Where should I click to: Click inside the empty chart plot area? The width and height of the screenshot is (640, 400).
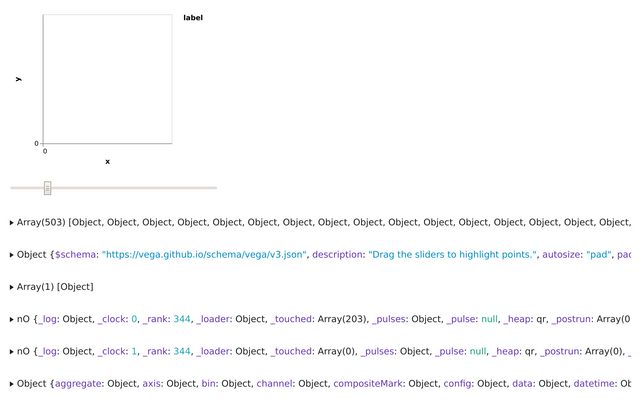(x=107, y=80)
